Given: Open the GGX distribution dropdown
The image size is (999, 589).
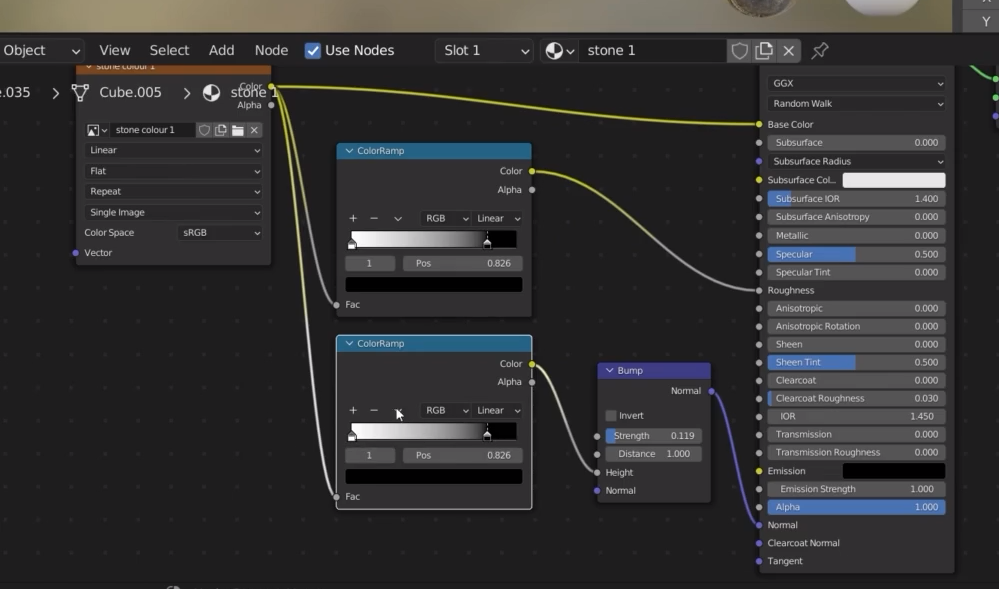Looking at the screenshot, I should pos(856,84).
